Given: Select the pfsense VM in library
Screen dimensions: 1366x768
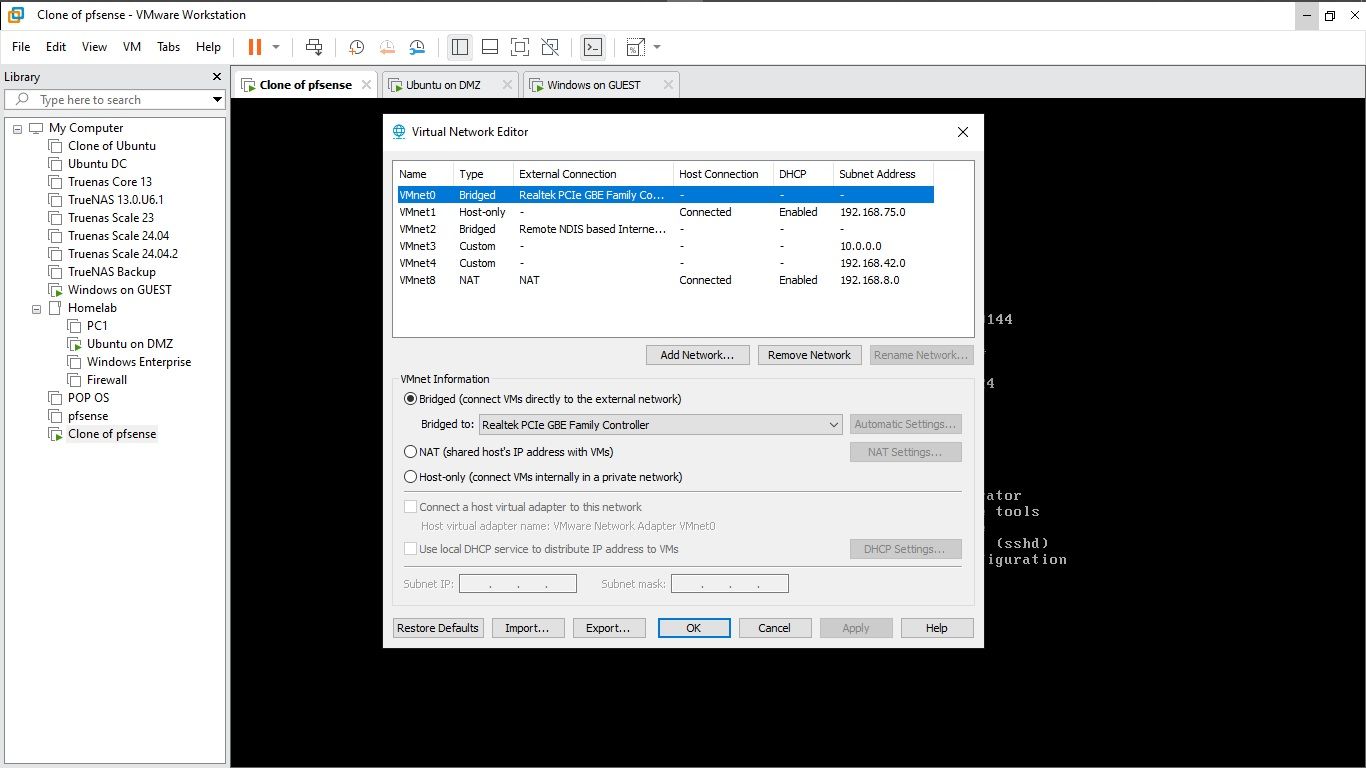Looking at the screenshot, I should 88,416.
